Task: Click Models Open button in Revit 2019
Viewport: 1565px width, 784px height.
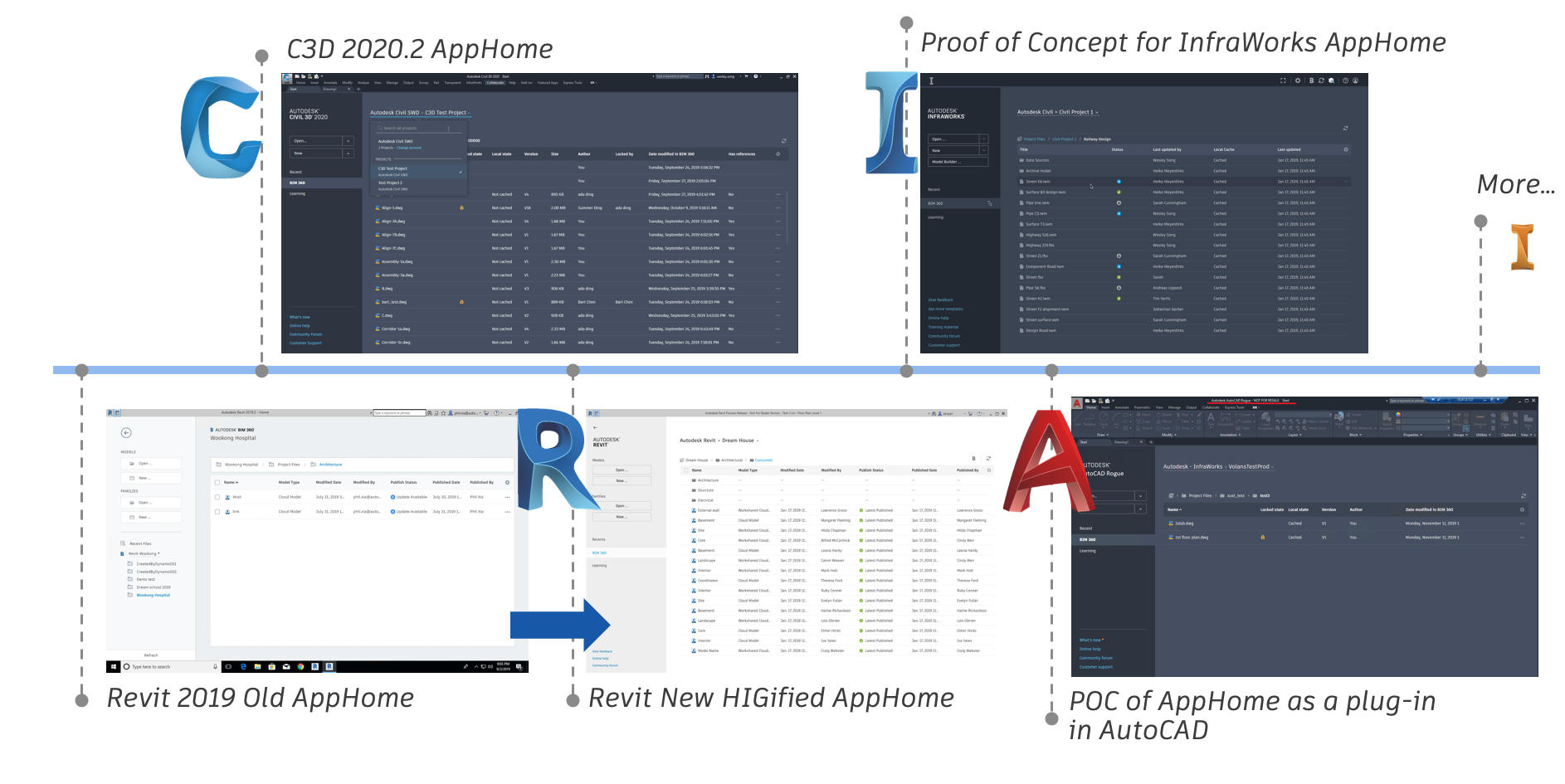Action: [x=151, y=464]
